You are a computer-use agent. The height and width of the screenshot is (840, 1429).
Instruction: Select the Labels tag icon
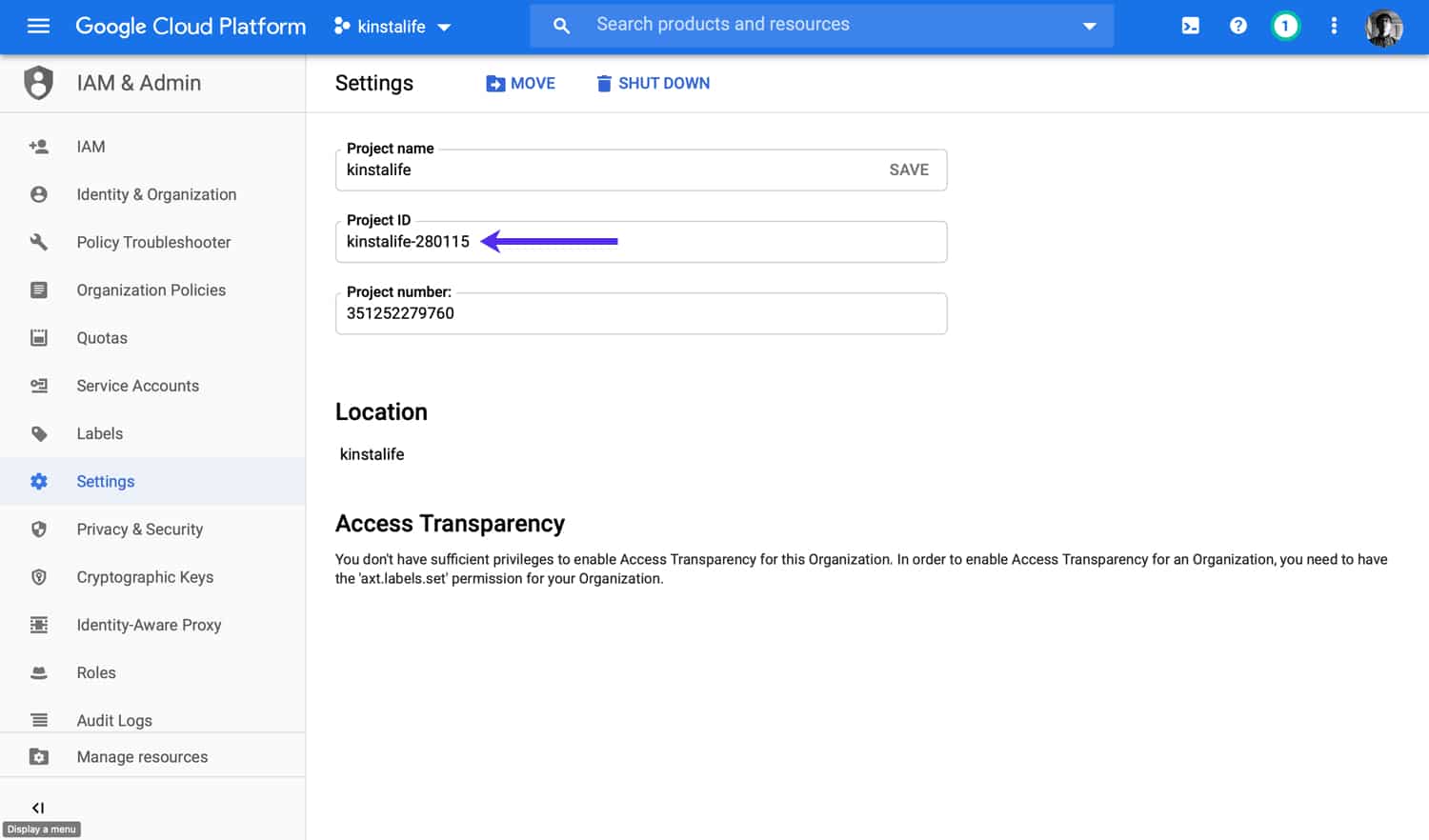(x=38, y=433)
